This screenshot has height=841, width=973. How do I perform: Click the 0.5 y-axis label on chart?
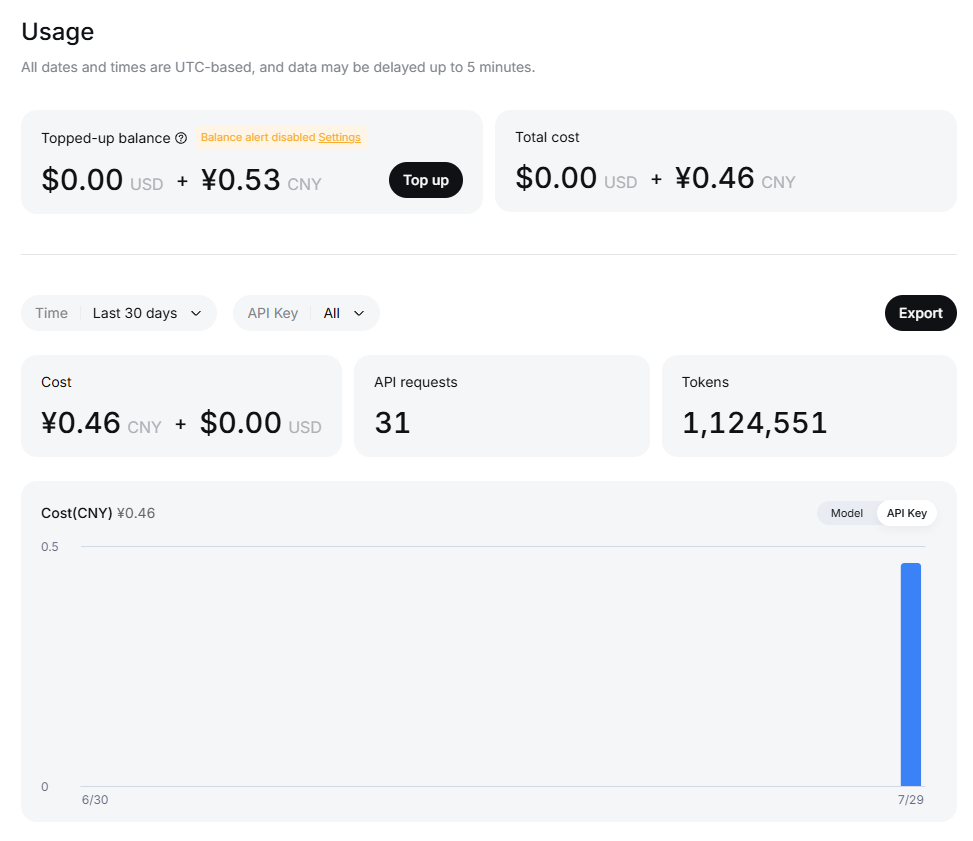coord(50,547)
